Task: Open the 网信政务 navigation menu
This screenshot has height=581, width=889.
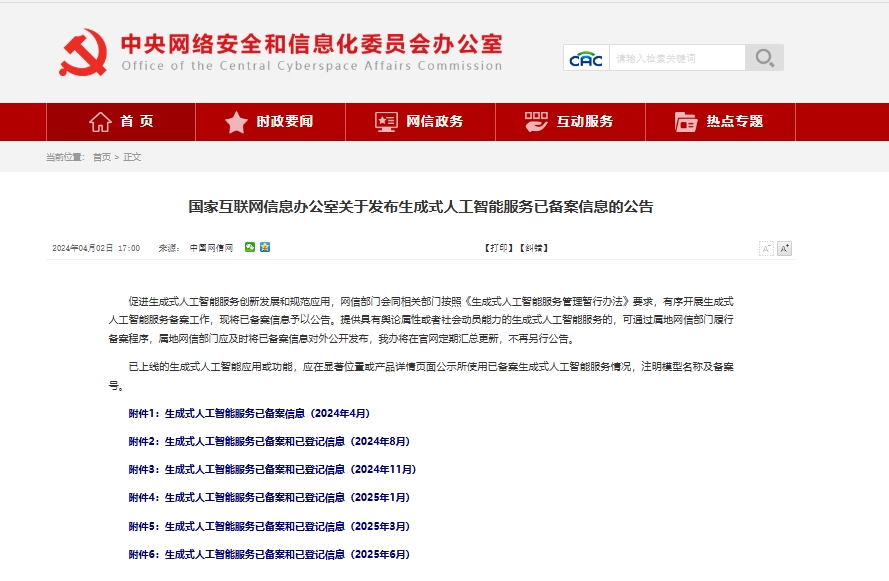Action: click(x=421, y=122)
